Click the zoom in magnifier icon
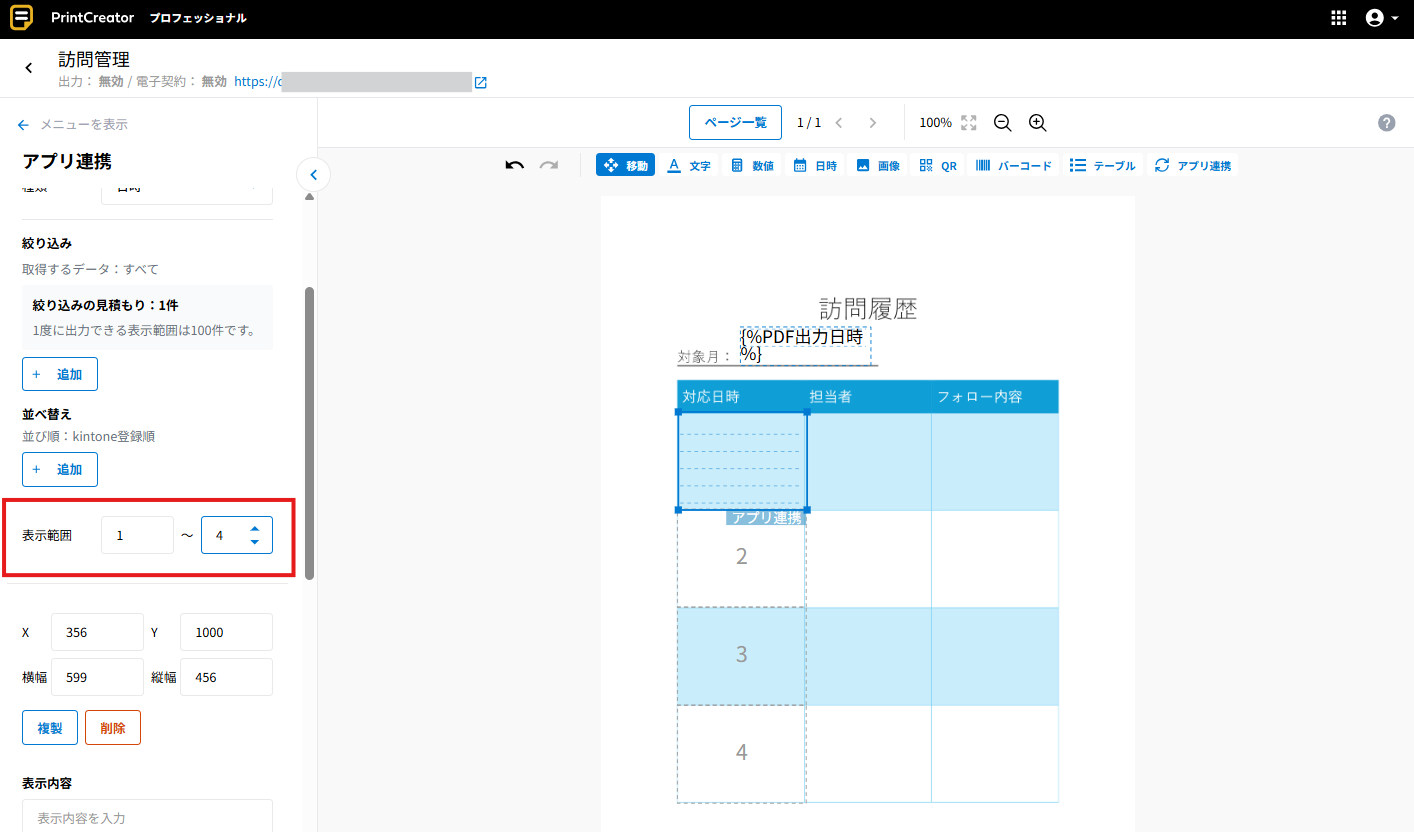Image resolution: width=1414 pixels, height=832 pixels. coord(1037,122)
